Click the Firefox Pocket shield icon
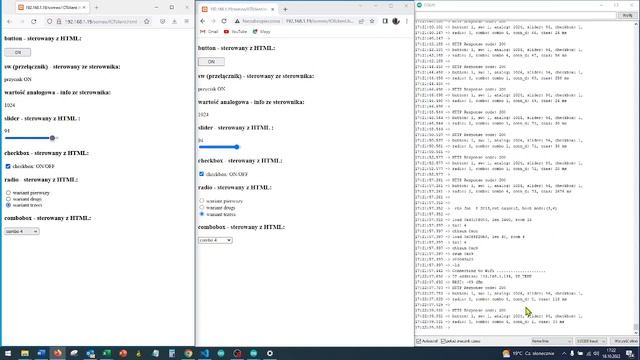The image size is (640, 360). [162, 21]
